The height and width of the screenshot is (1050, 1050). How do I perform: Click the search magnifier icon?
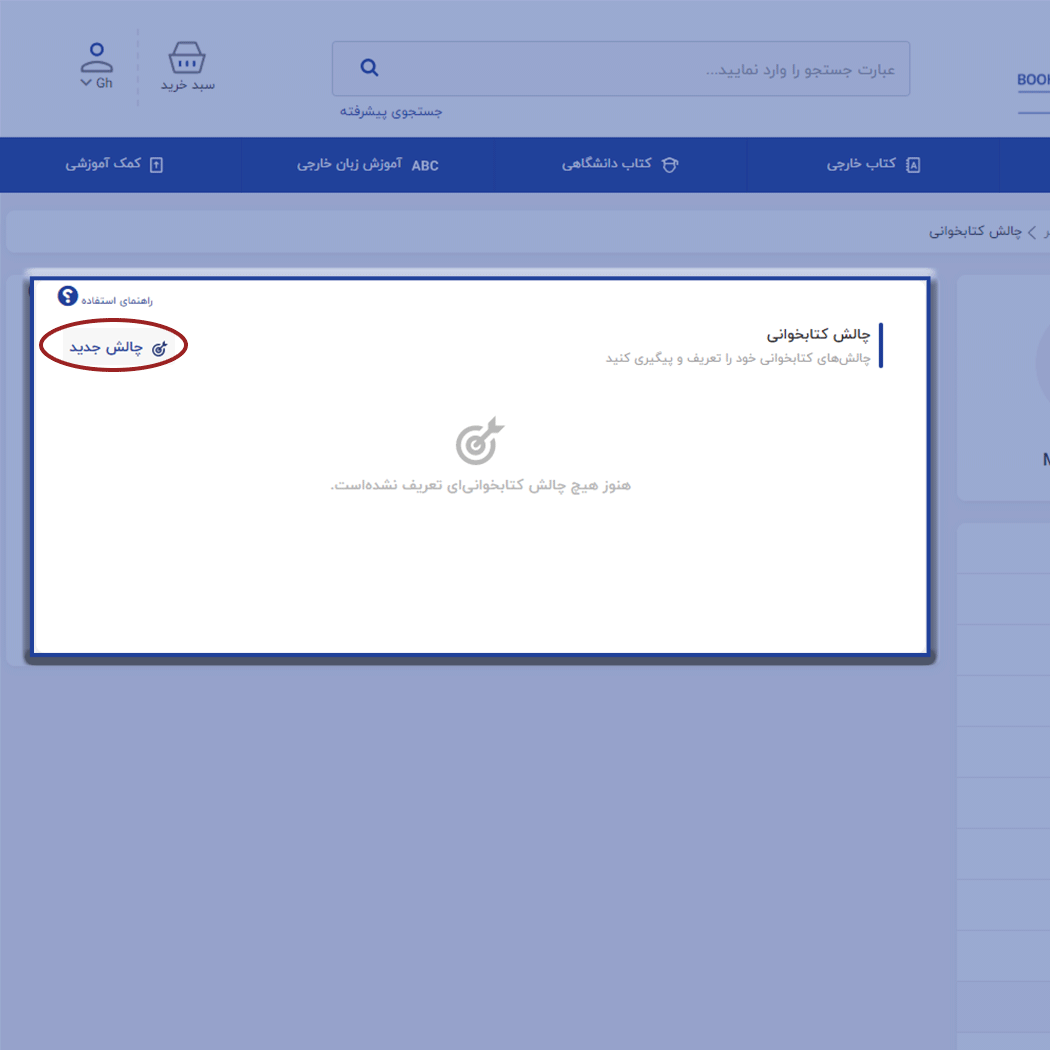(x=370, y=68)
